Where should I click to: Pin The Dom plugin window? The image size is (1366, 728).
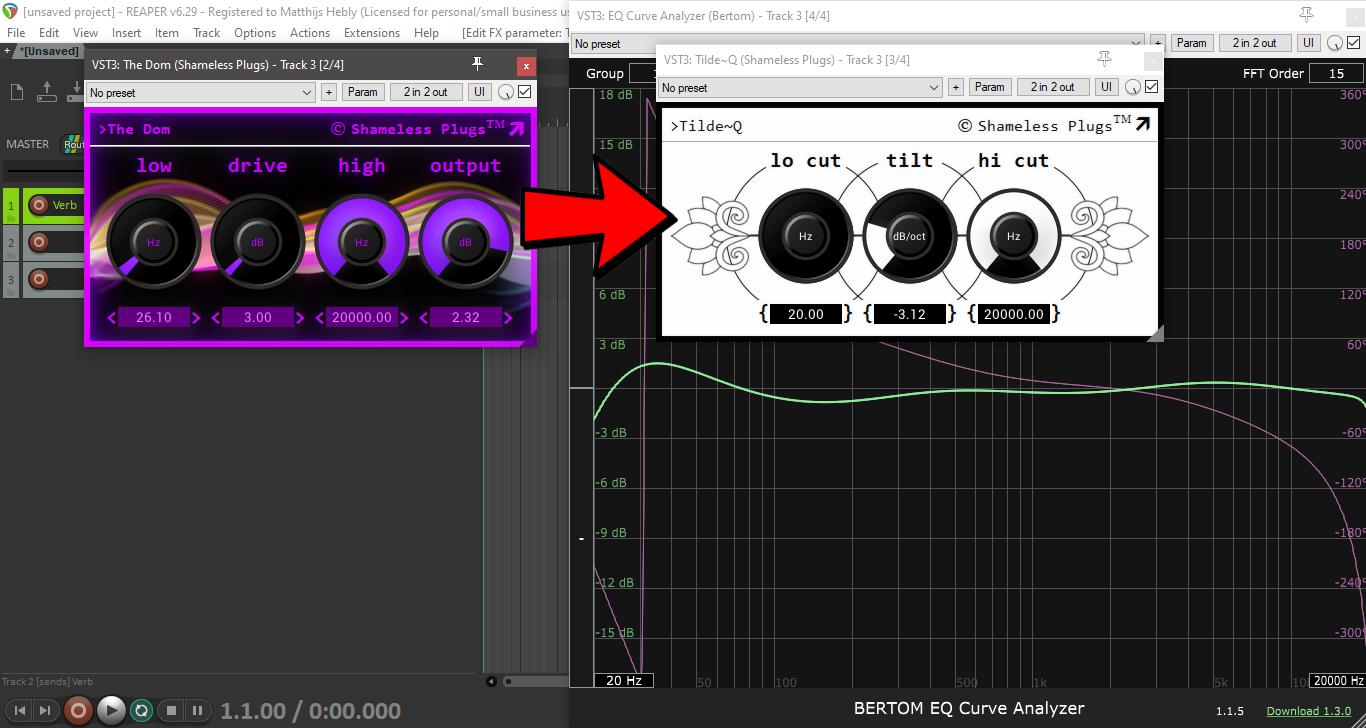478,64
